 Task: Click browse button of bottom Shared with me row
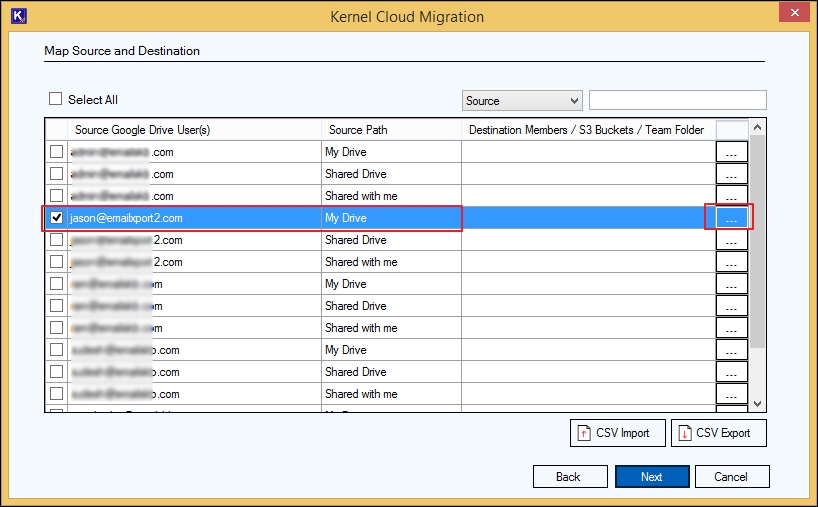point(731,394)
